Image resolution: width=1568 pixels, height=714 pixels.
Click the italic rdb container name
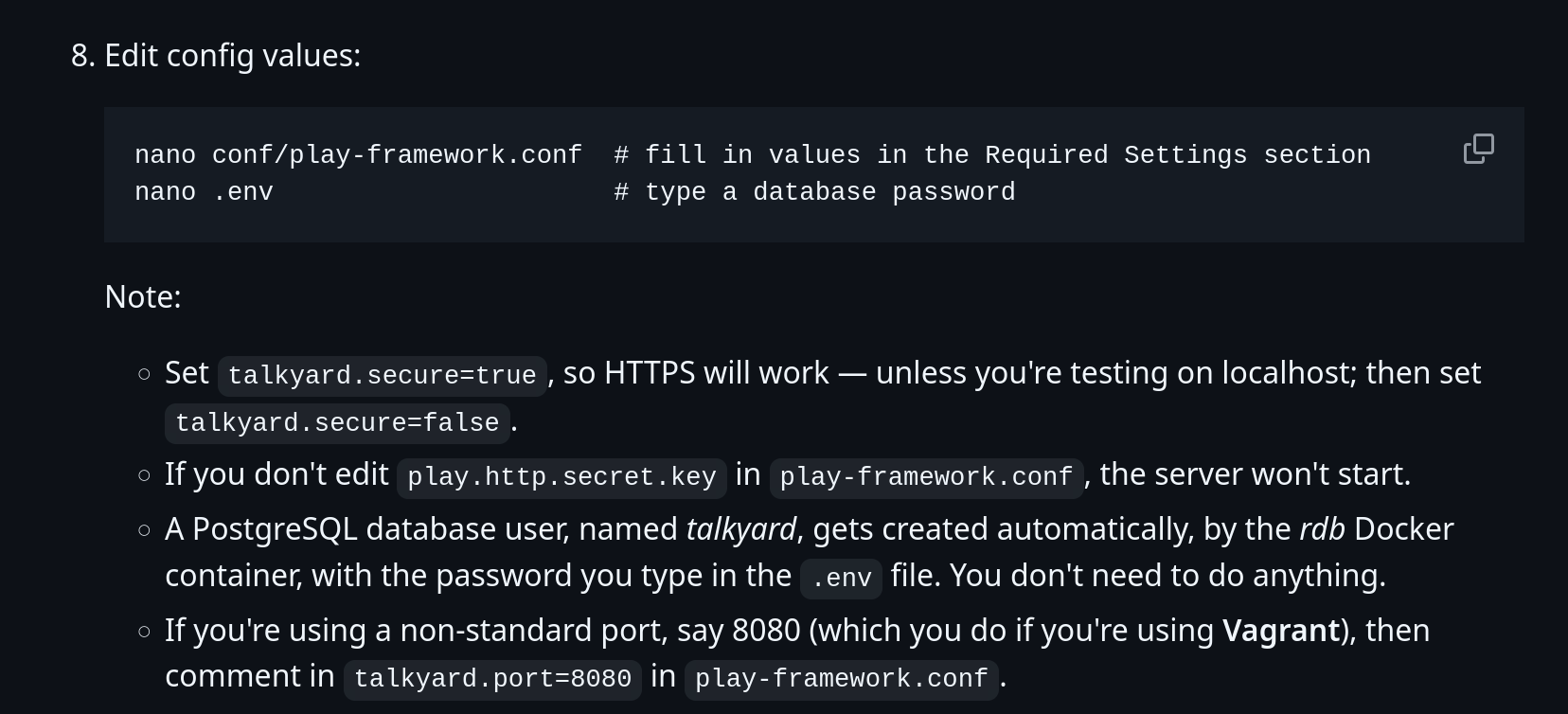(1322, 529)
